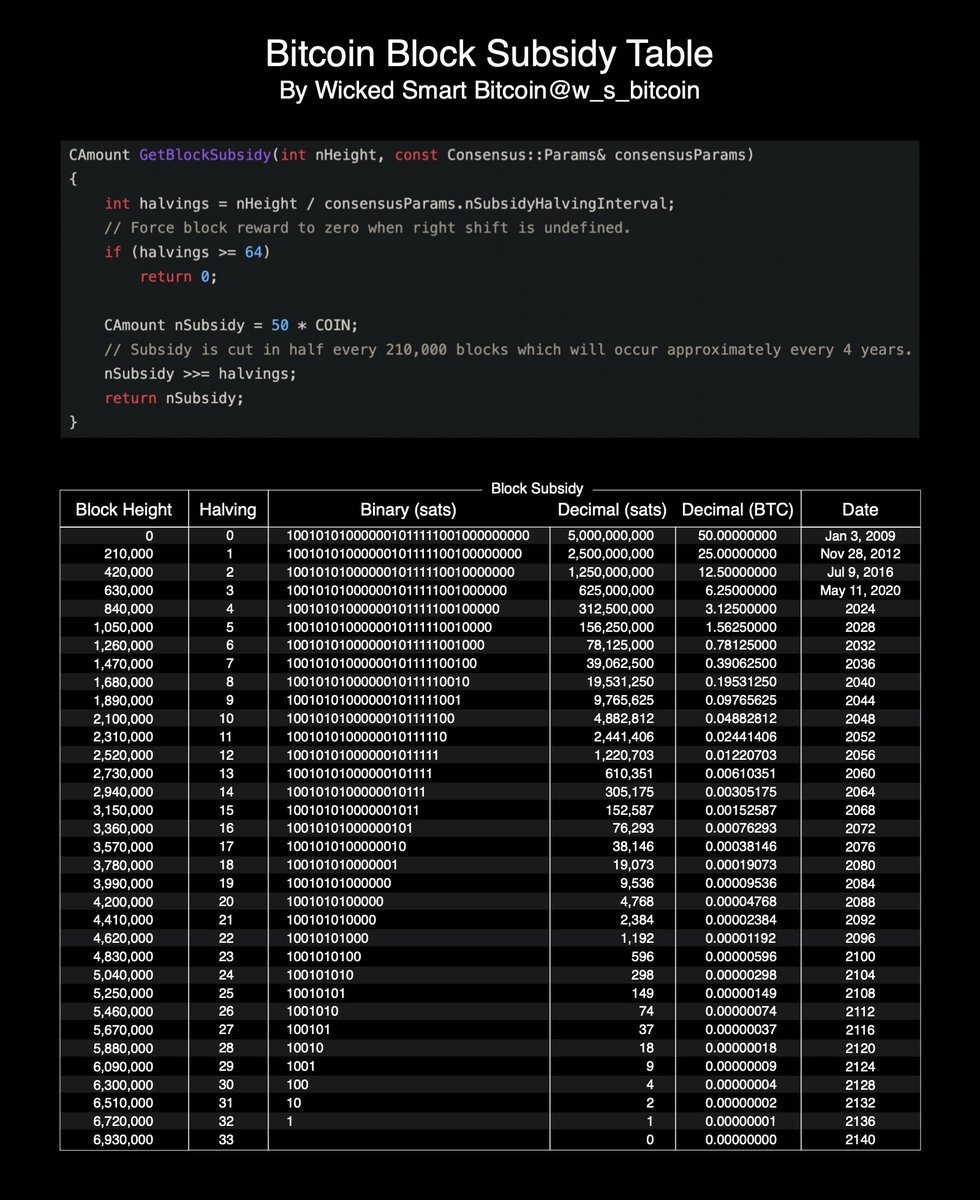
Task: Click BTC value '50.00000000'
Action: pyautogui.click(x=737, y=536)
